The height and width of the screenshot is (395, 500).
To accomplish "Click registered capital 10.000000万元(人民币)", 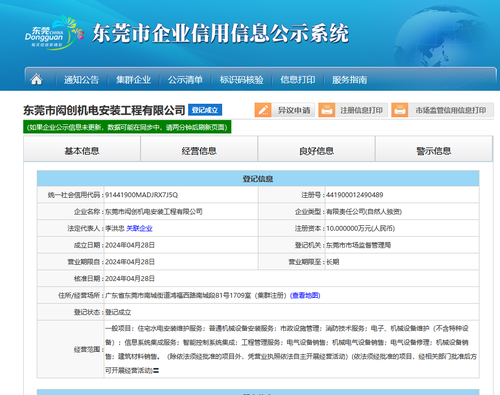I will click(x=361, y=228).
